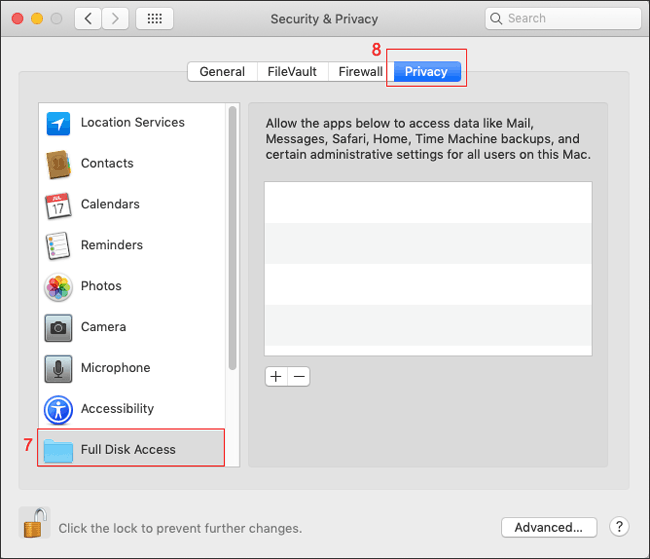Switch to the Firewall tab
Image resolution: width=650 pixels, height=559 pixels.
[x=361, y=72]
